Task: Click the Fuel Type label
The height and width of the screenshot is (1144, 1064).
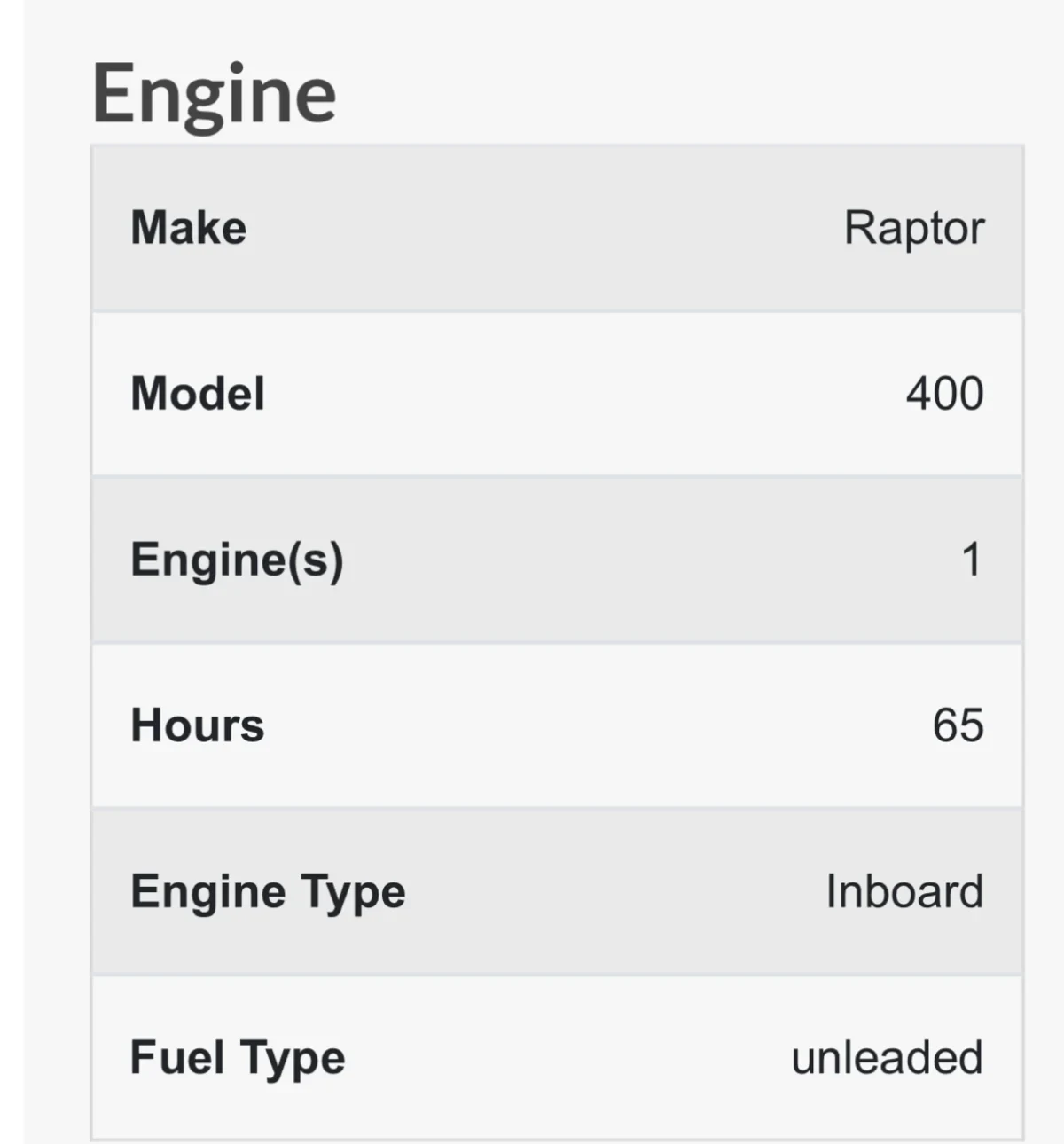Action: (237, 1058)
